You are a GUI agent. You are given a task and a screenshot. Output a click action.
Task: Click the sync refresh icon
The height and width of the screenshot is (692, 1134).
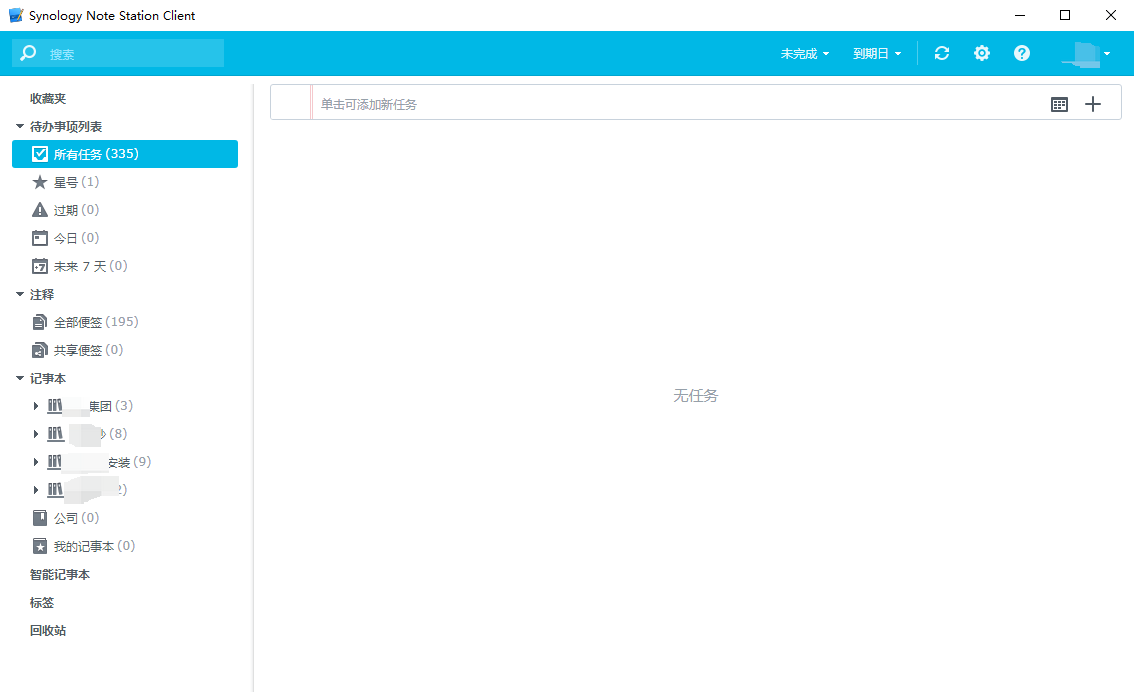[942, 53]
